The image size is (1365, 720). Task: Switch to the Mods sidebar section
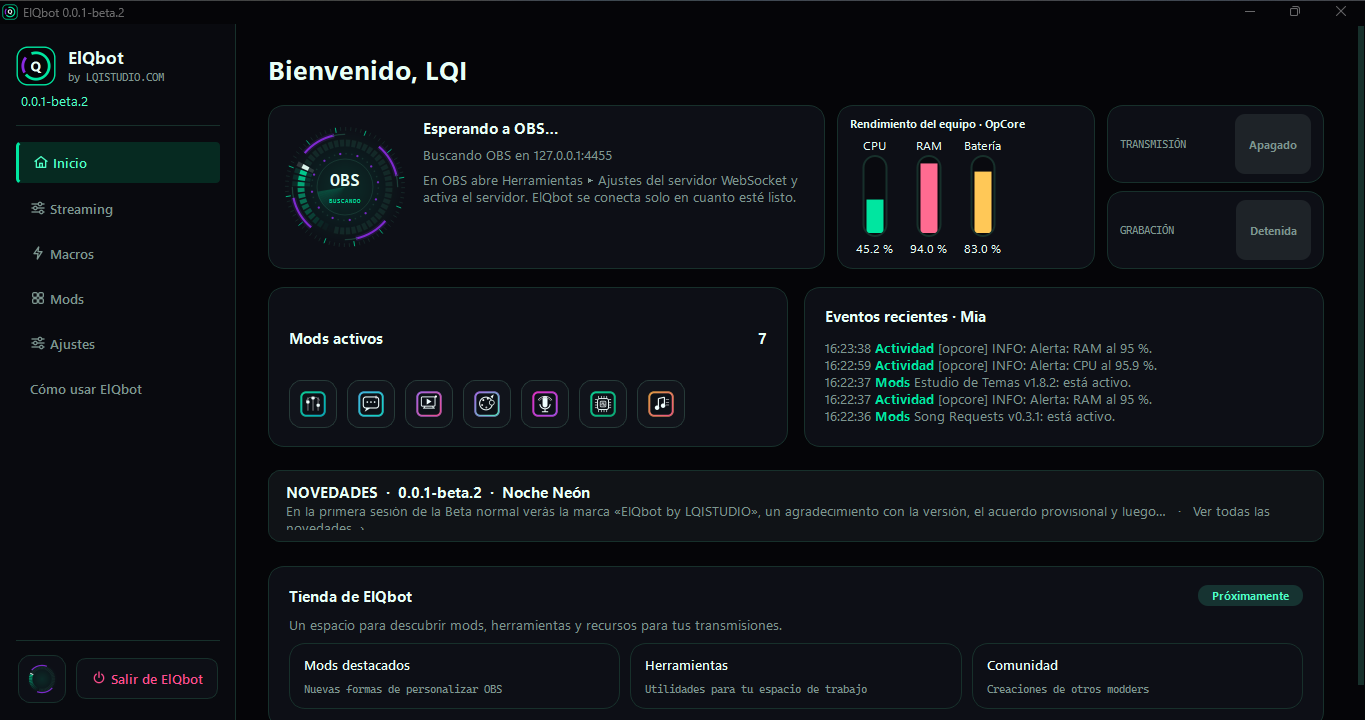[118, 299]
